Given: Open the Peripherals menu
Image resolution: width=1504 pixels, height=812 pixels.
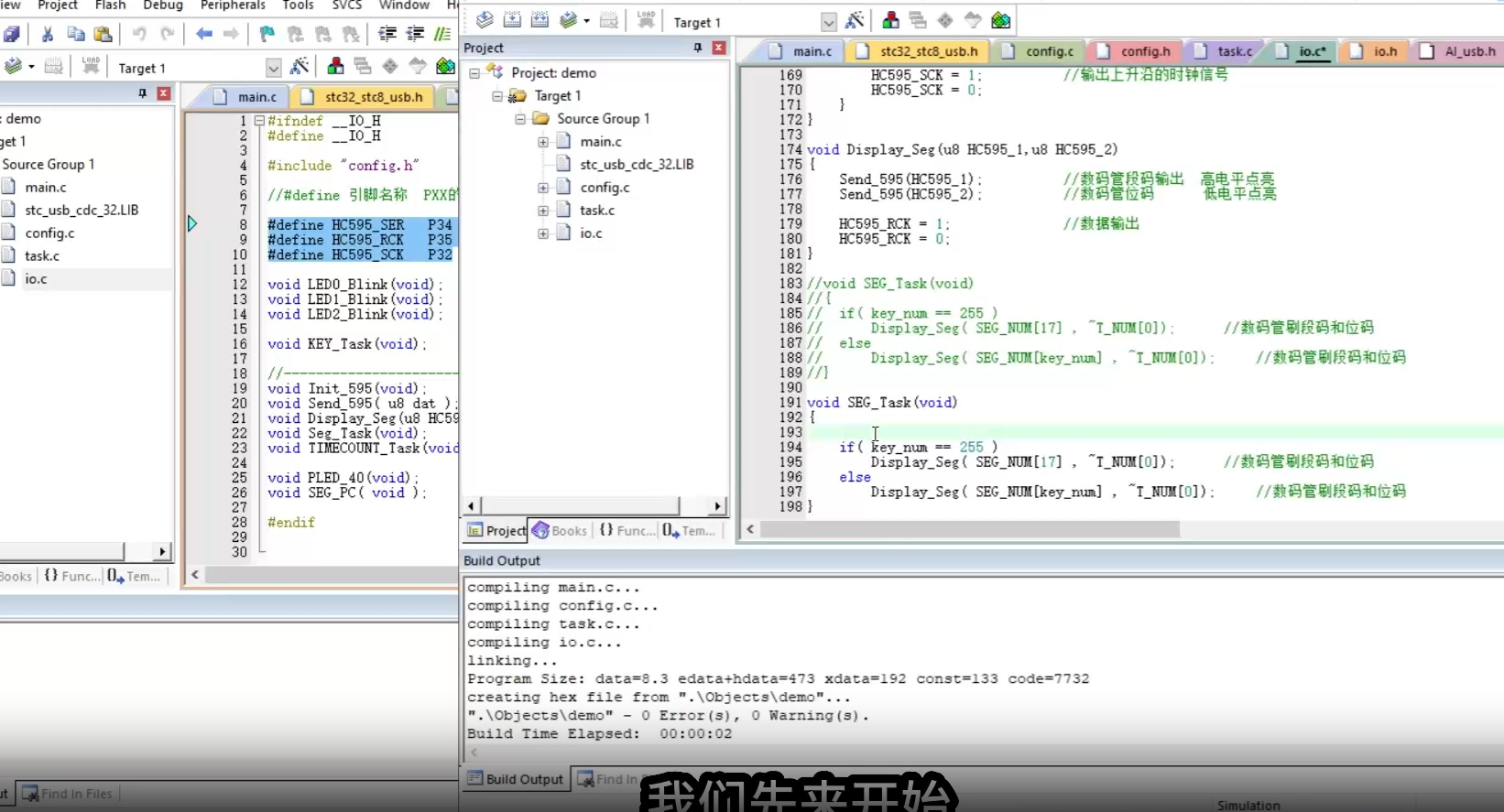Looking at the screenshot, I should [x=233, y=5].
